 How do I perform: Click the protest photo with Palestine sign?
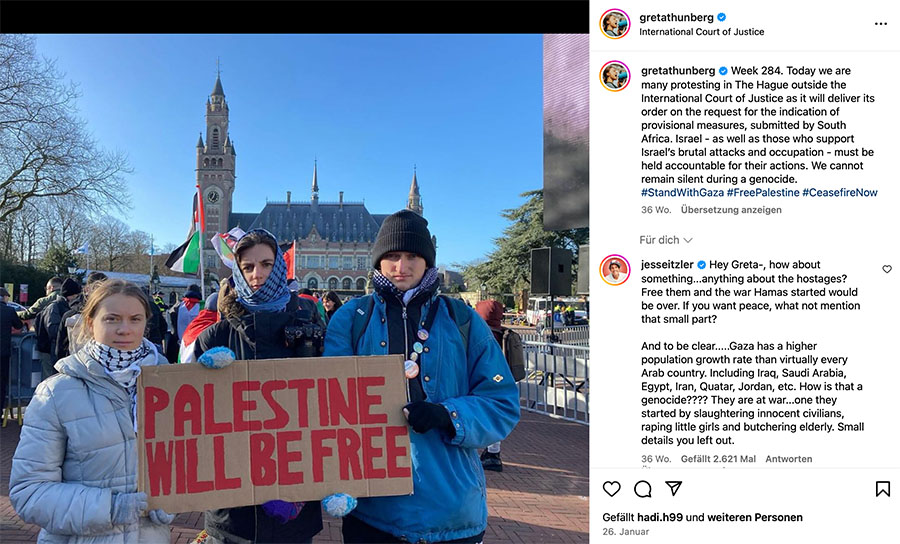click(x=294, y=289)
